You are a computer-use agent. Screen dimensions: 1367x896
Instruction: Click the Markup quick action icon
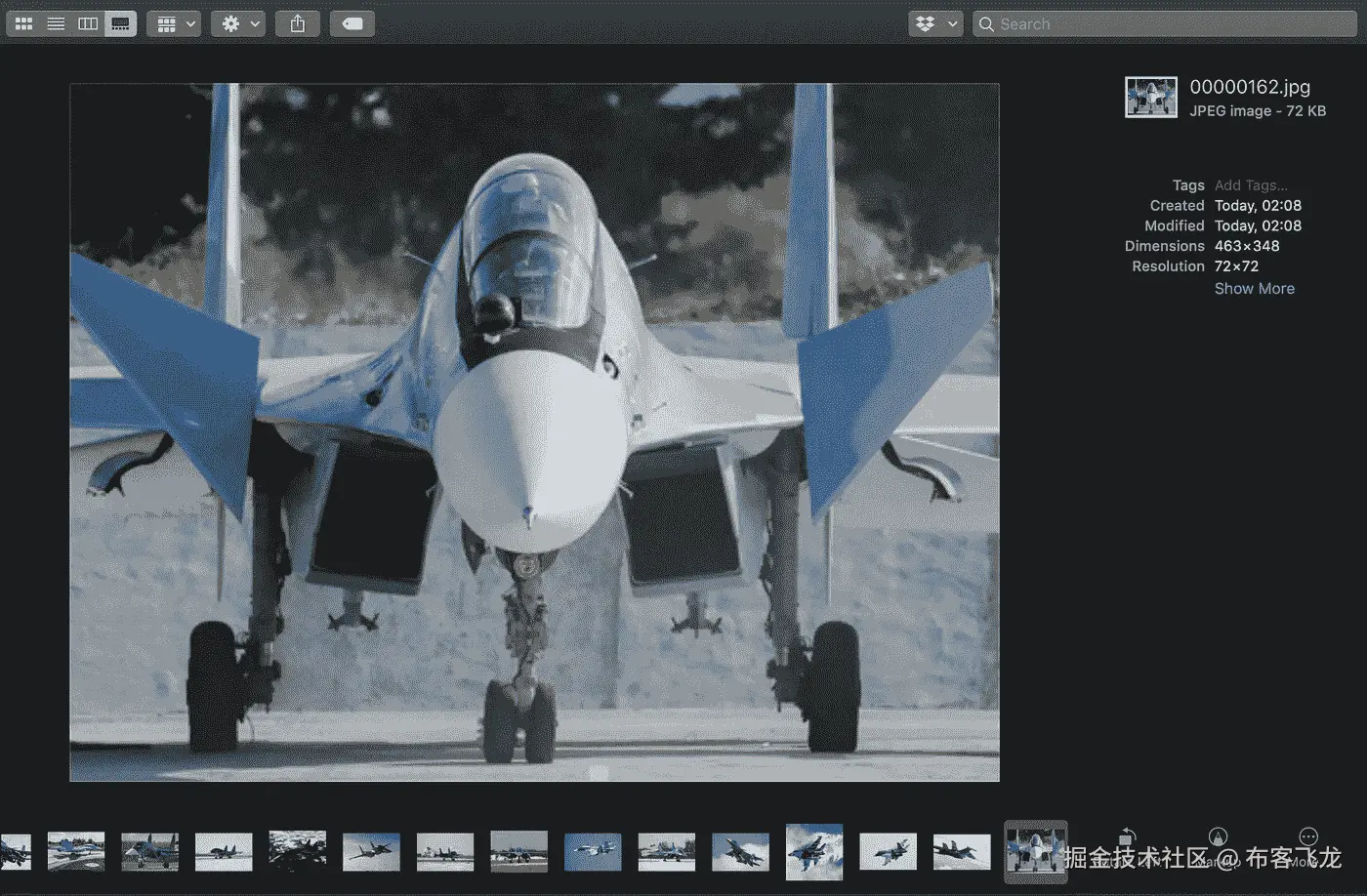(1218, 836)
